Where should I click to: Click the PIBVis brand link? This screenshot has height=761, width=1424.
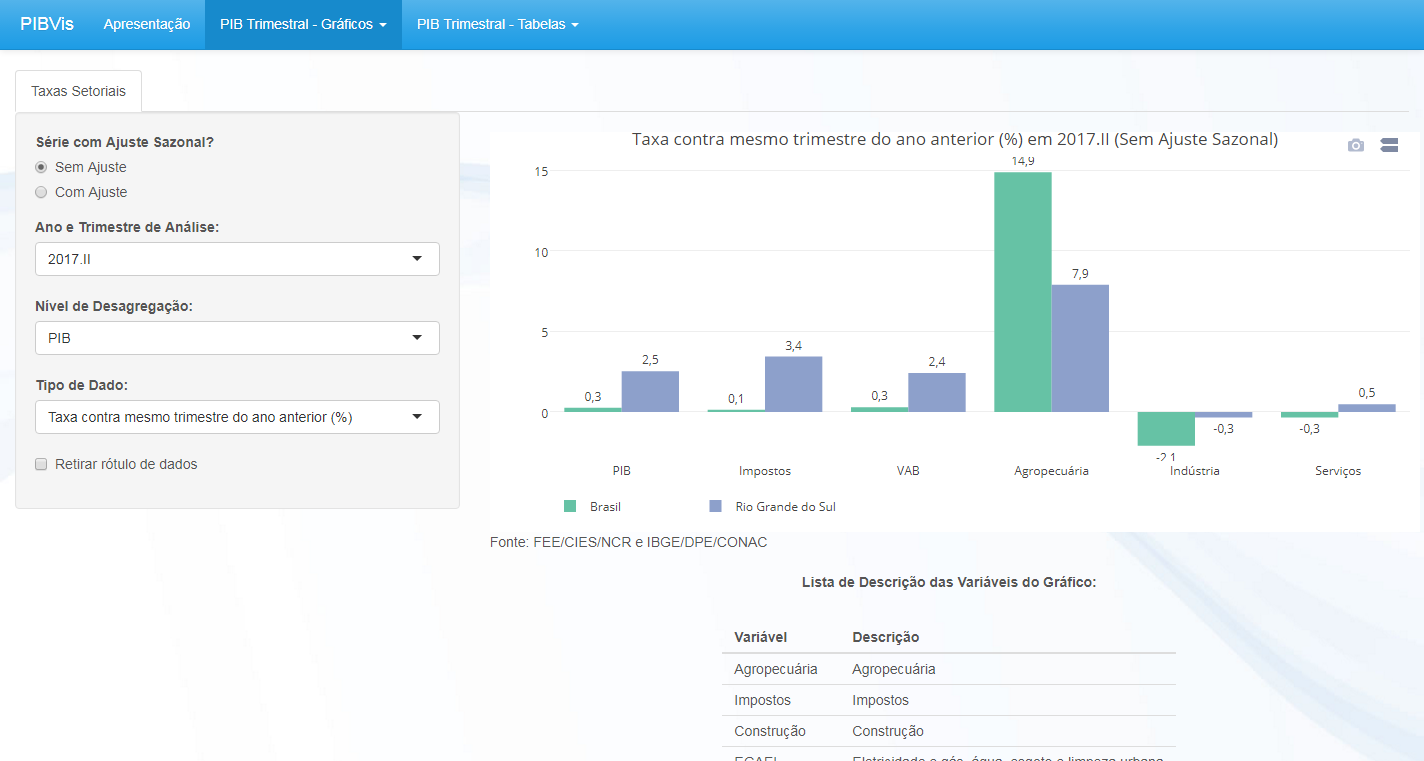coord(47,24)
